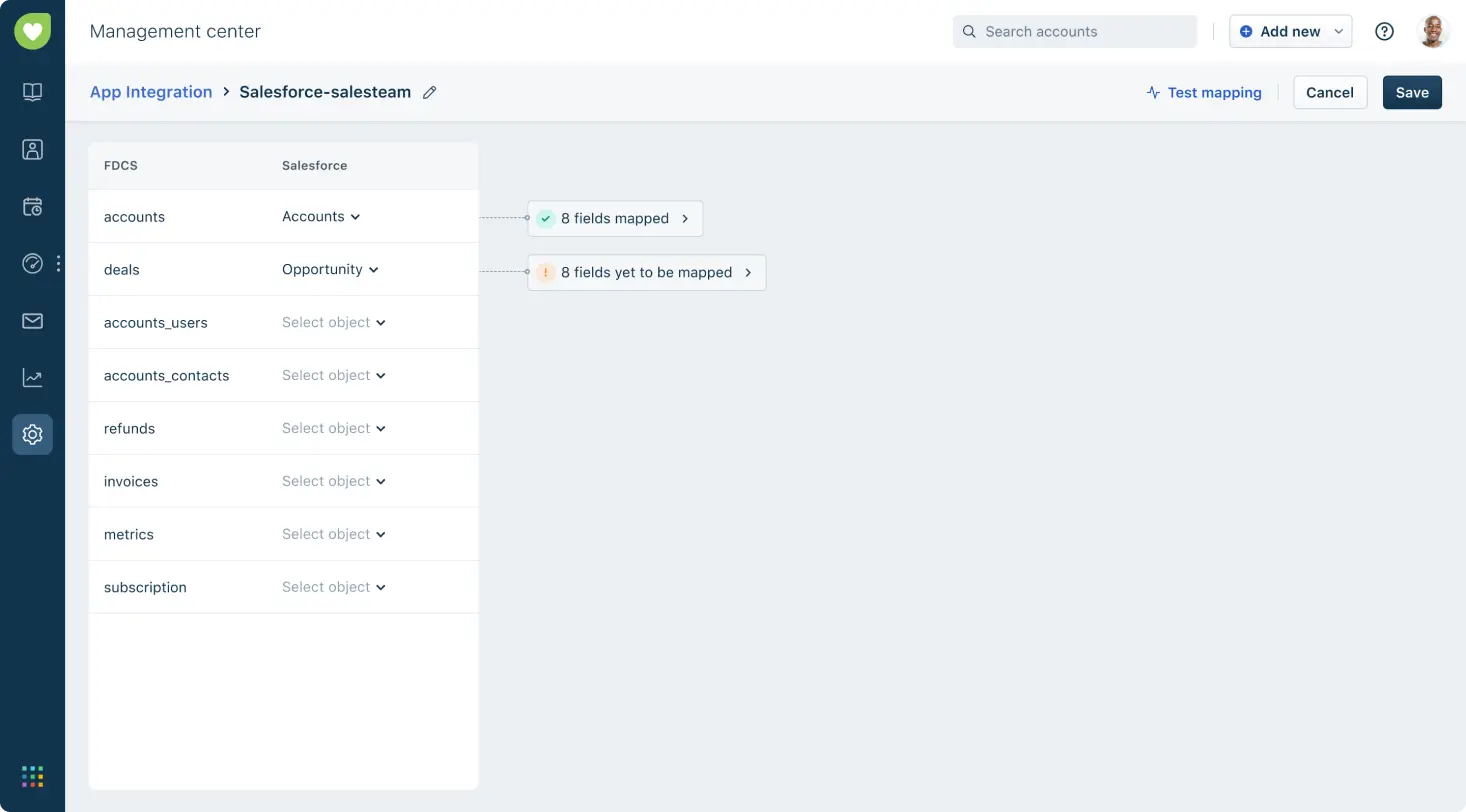The width and height of the screenshot is (1466, 812).
Task: Go back to App Integration breadcrumb
Action: (151, 92)
